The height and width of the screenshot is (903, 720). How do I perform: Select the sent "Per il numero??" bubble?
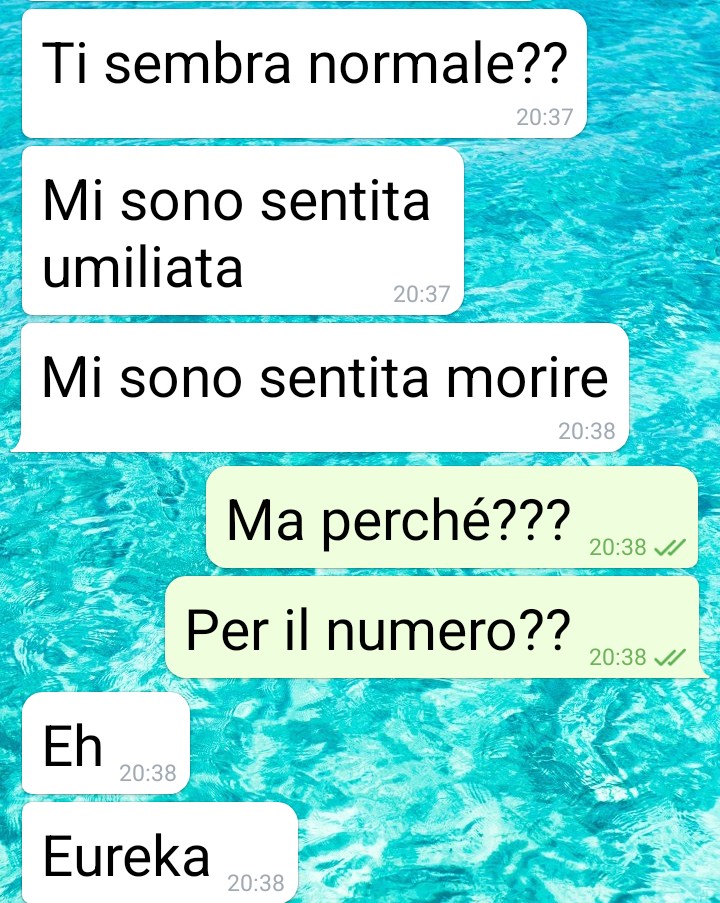(435, 627)
